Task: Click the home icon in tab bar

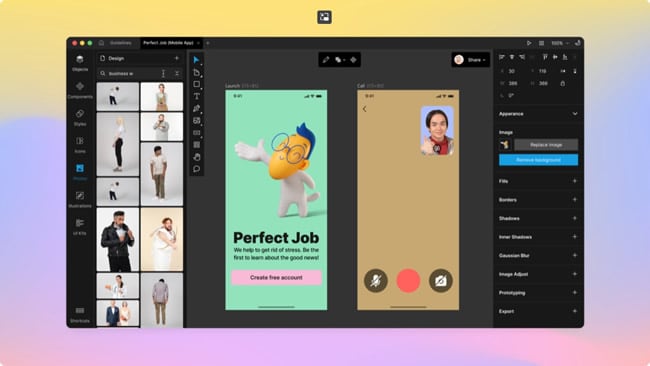Action: (x=101, y=43)
